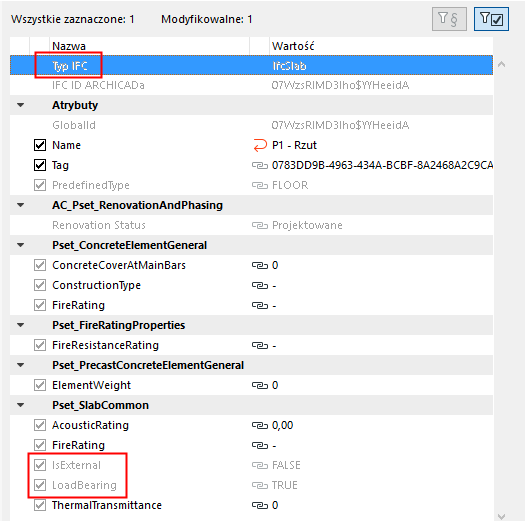The height and width of the screenshot is (521, 525).
Task: Toggle the ThermalTransmittance checkbox
Action: pyautogui.click(x=40, y=505)
